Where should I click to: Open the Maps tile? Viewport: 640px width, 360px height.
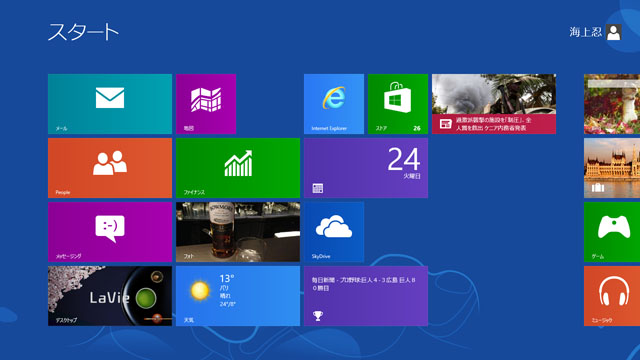[x=206, y=104]
